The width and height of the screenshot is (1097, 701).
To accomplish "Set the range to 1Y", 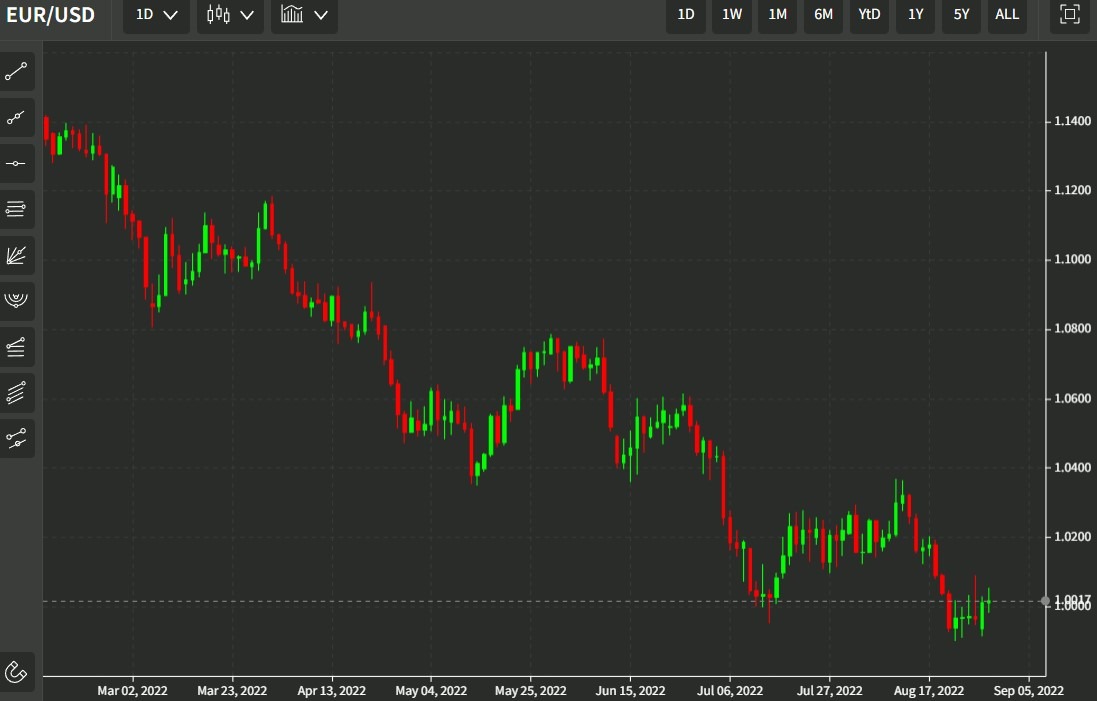I will 915,15.
